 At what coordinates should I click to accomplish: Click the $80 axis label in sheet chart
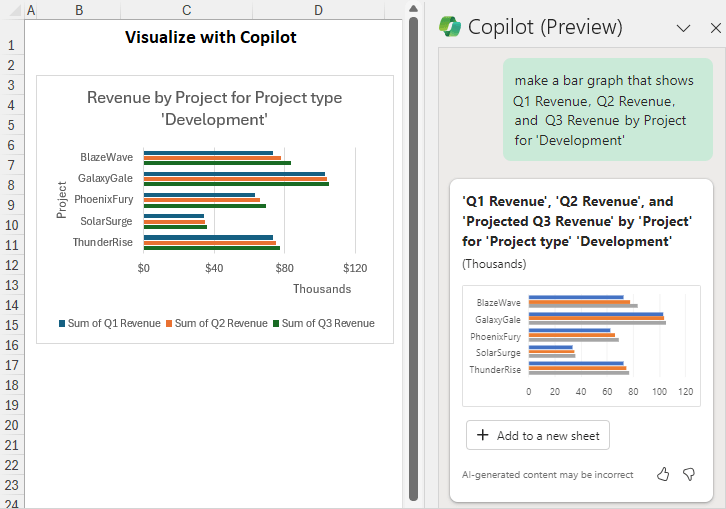(x=284, y=268)
